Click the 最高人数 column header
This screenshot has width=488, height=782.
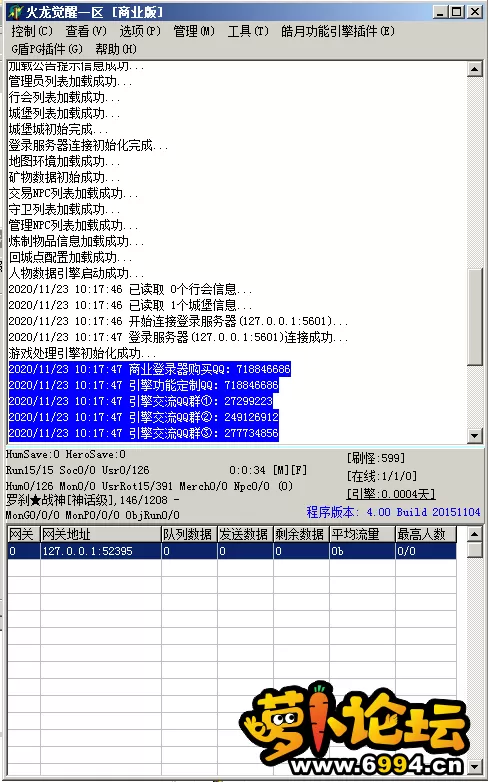tap(426, 534)
